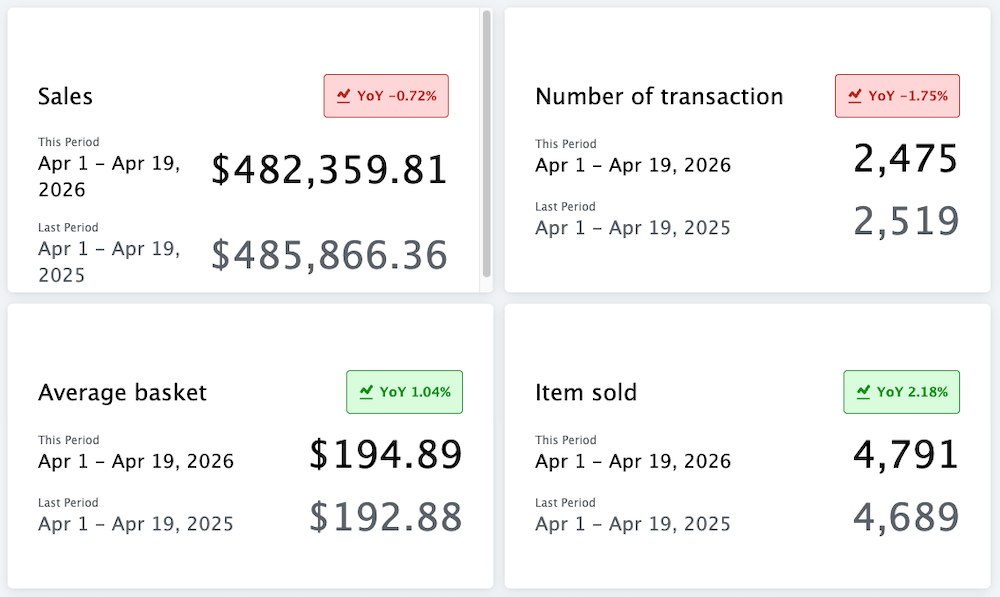Click Item sold Last Period 2025 date range
This screenshot has width=1000, height=597.
pos(633,524)
